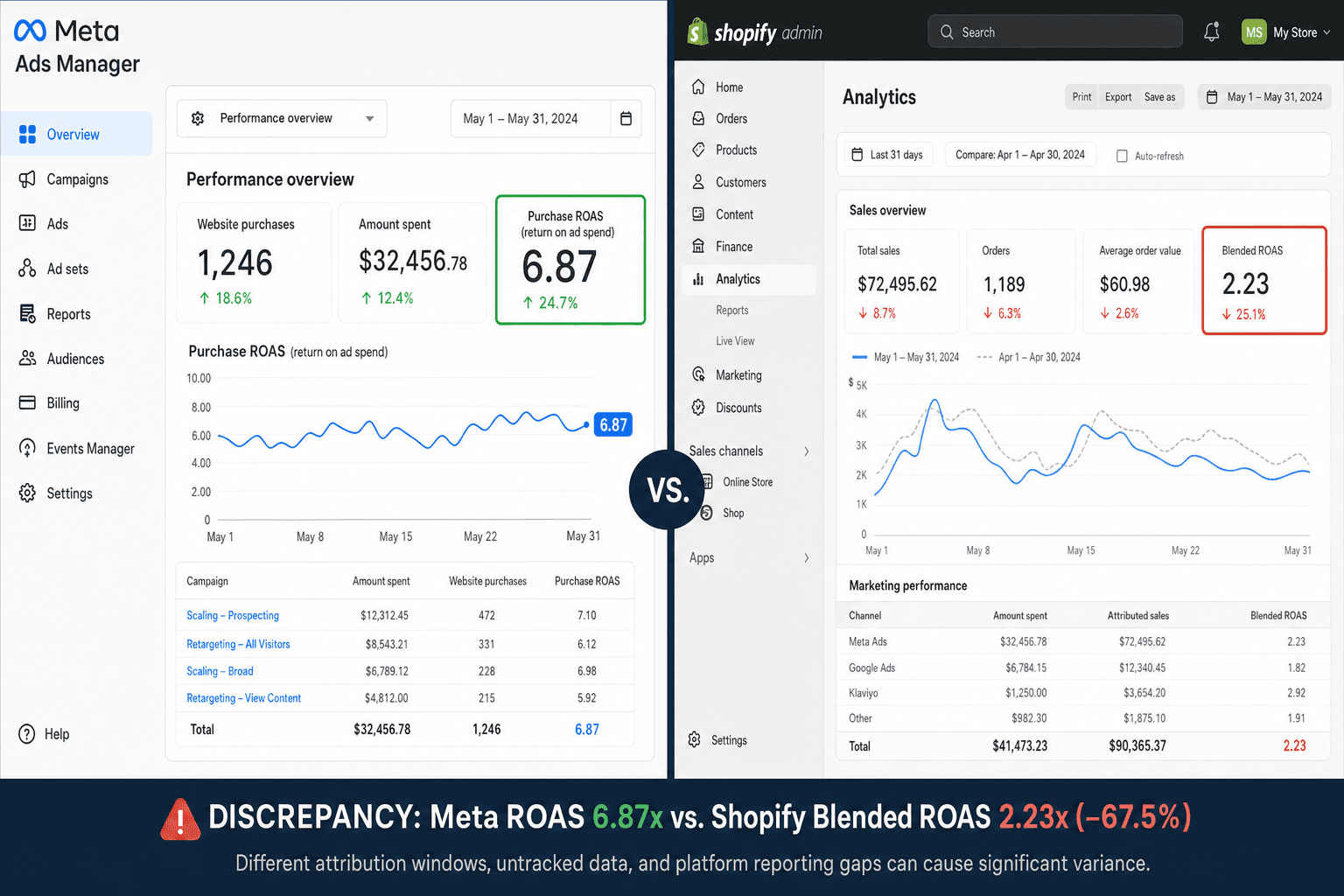Screen dimensions: 1344x896
Task: Open Meta Settings gear icon
Action: pyautogui.click(x=27, y=493)
